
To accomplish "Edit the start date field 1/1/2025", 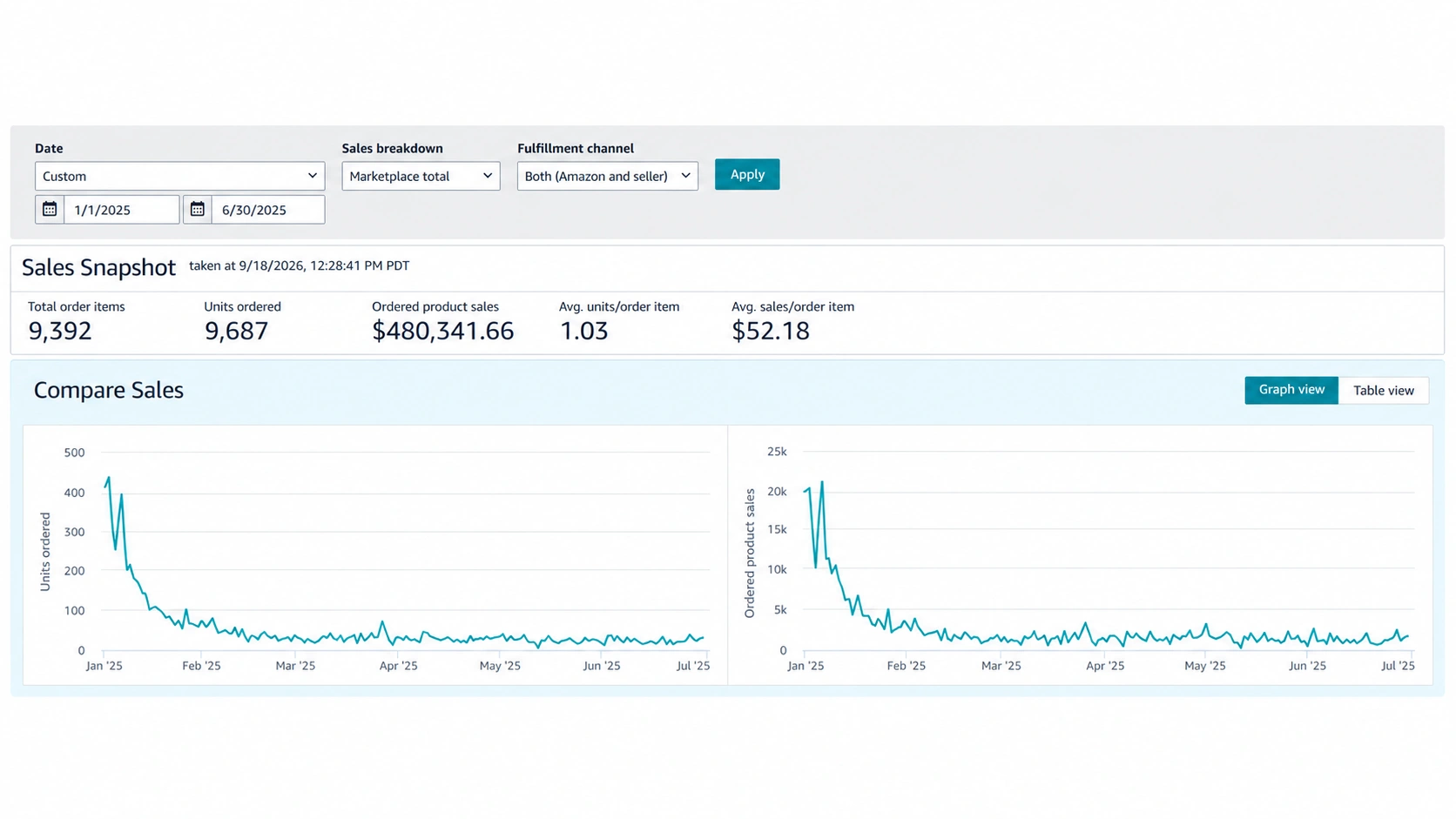I will point(122,210).
